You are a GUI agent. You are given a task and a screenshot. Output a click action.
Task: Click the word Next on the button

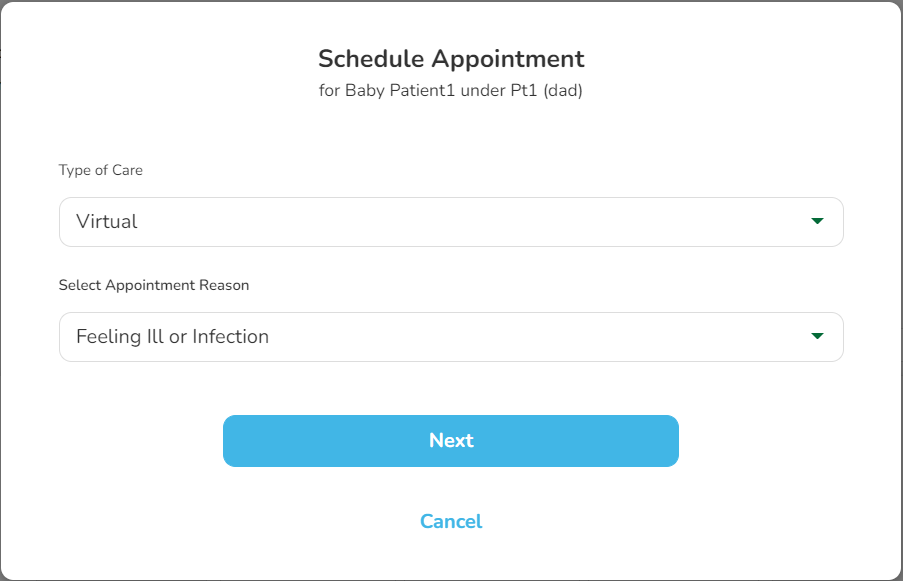(x=451, y=441)
